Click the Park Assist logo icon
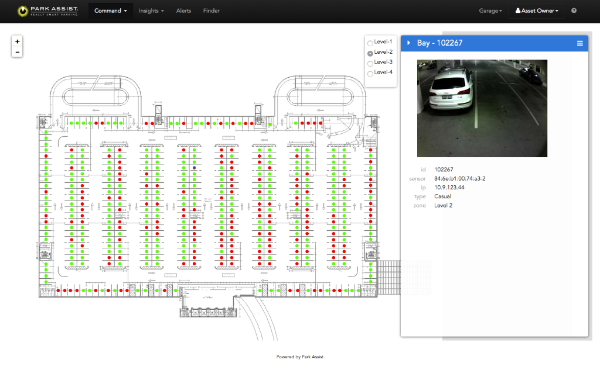Viewport: 600px width, 384px height. tap(23, 11)
